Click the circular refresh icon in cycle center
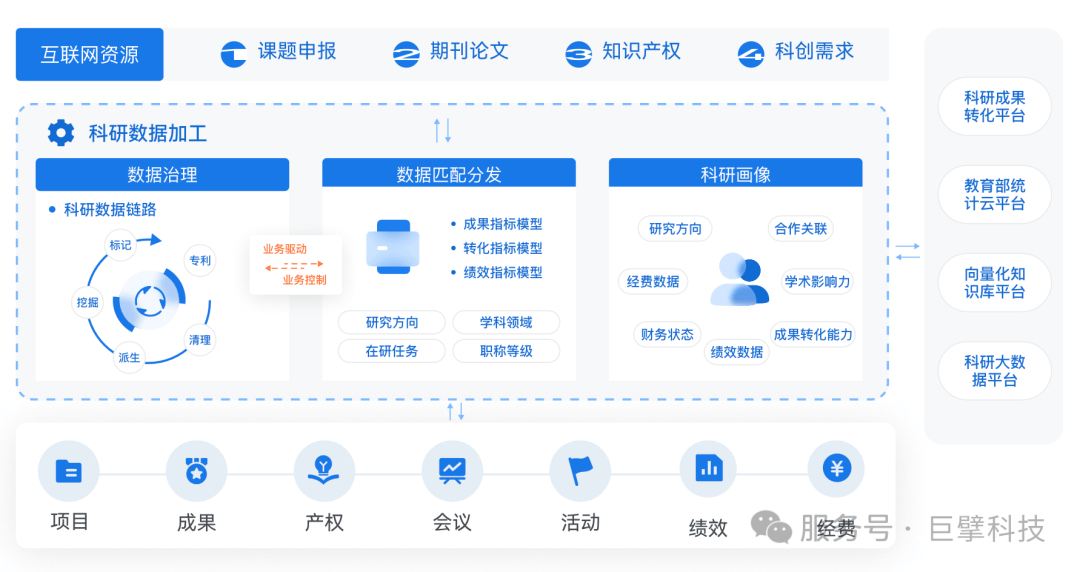This screenshot has height=572, width=1080. coord(150,300)
